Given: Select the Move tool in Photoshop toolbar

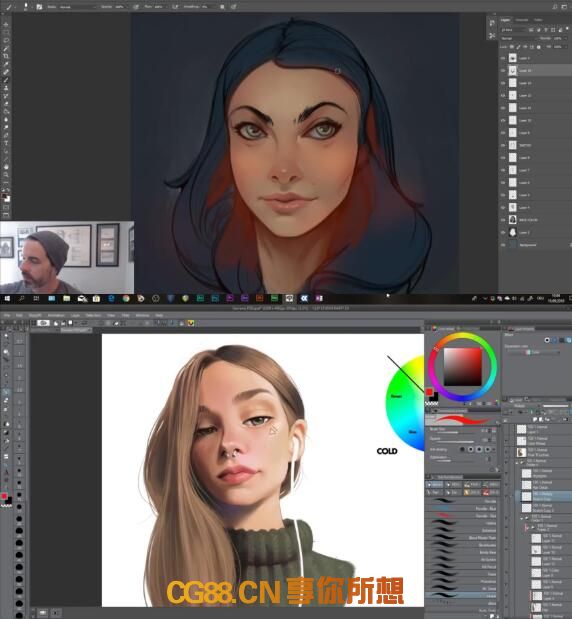Looking at the screenshot, I should point(6,25).
